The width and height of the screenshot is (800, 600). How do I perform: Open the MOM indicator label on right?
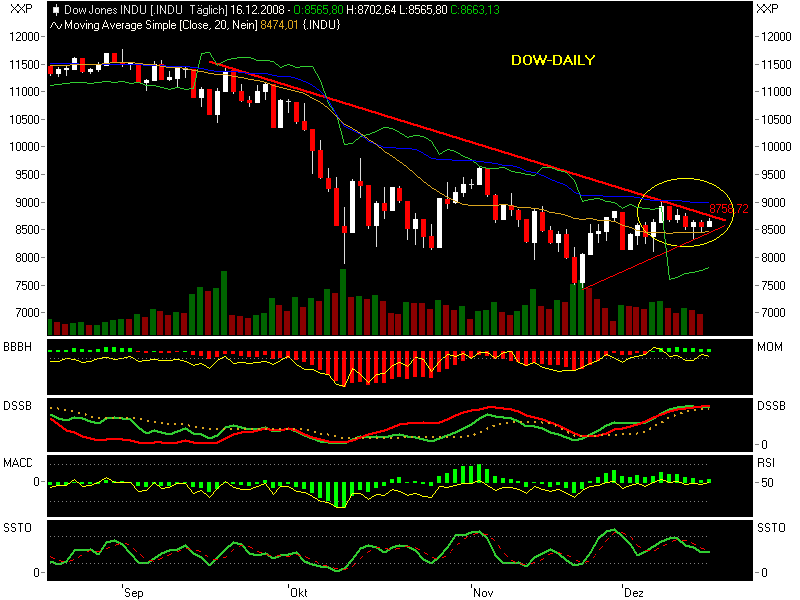[769, 347]
